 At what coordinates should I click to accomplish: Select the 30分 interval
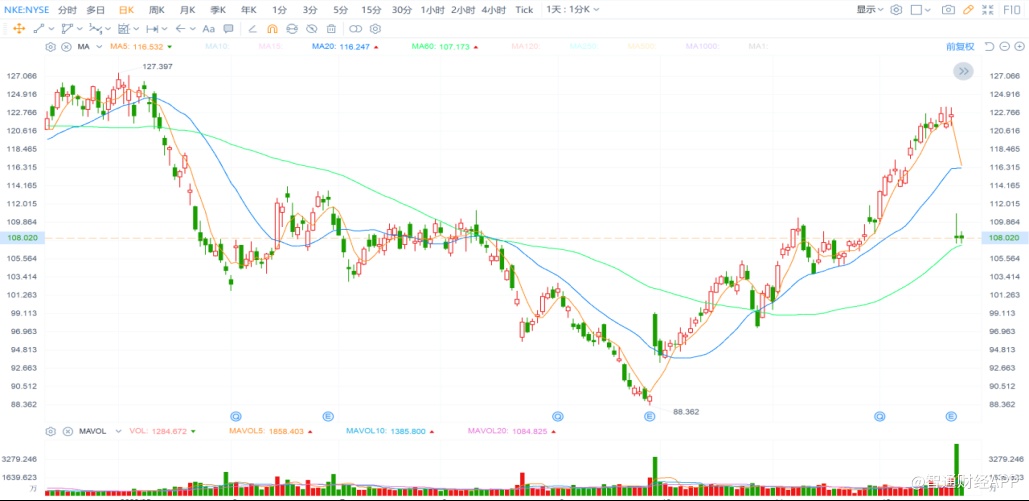point(402,10)
